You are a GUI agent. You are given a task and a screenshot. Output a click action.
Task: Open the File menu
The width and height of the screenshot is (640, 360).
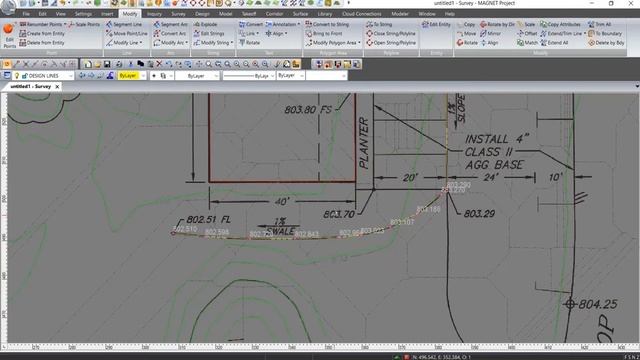point(26,14)
